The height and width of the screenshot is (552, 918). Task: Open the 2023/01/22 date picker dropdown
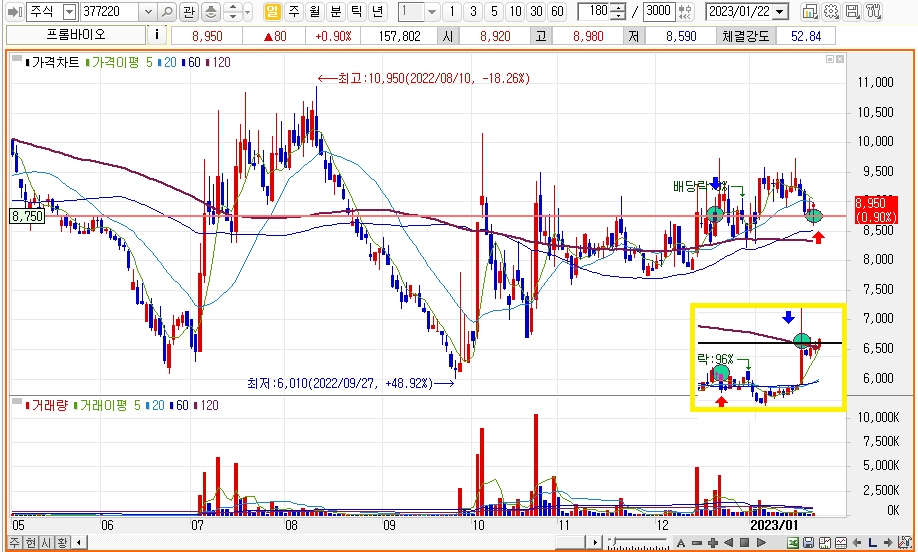tap(780, 11)
